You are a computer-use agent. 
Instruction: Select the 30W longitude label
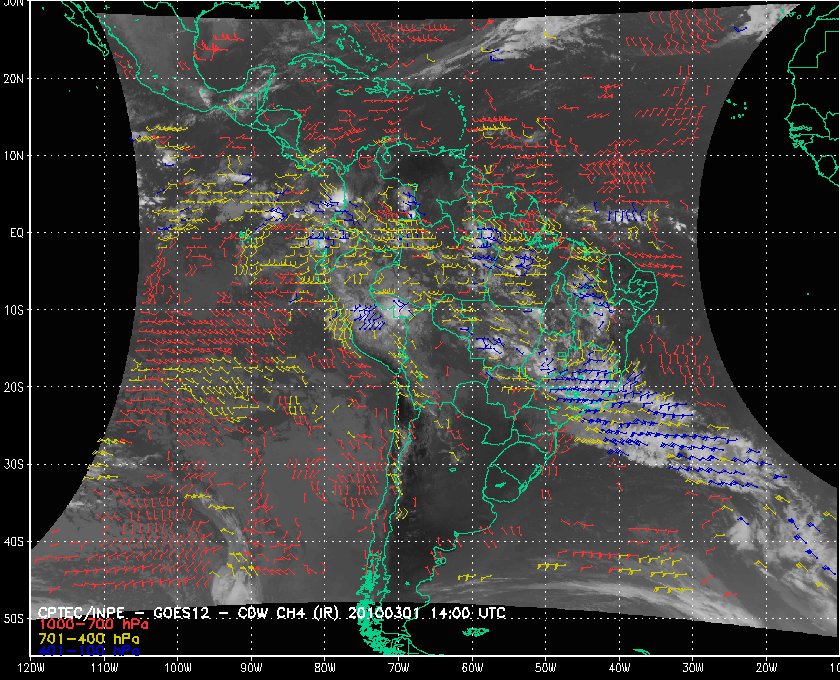[692, 668]
